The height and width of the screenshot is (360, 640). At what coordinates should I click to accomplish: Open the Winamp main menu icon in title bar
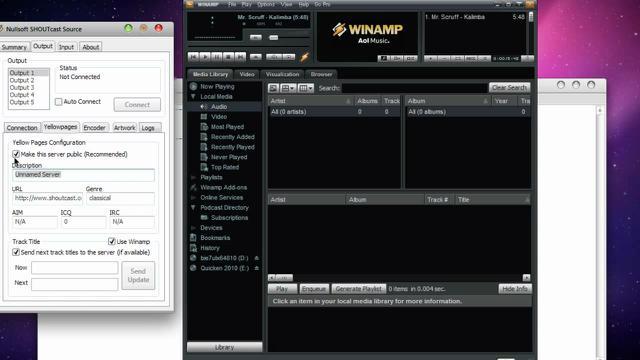point(189,4)
